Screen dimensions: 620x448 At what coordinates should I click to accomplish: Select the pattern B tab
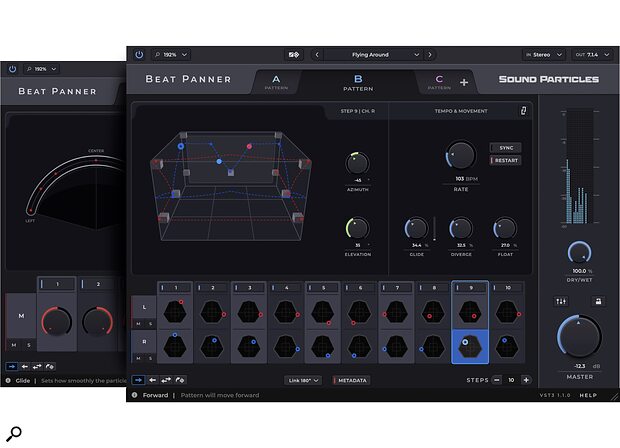358,82
